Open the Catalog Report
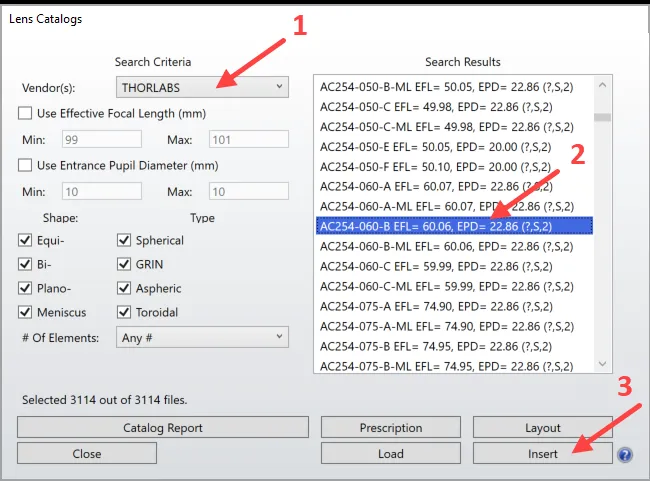The height and width of the screenshot is (481, 650). click(x=163, y=428)
